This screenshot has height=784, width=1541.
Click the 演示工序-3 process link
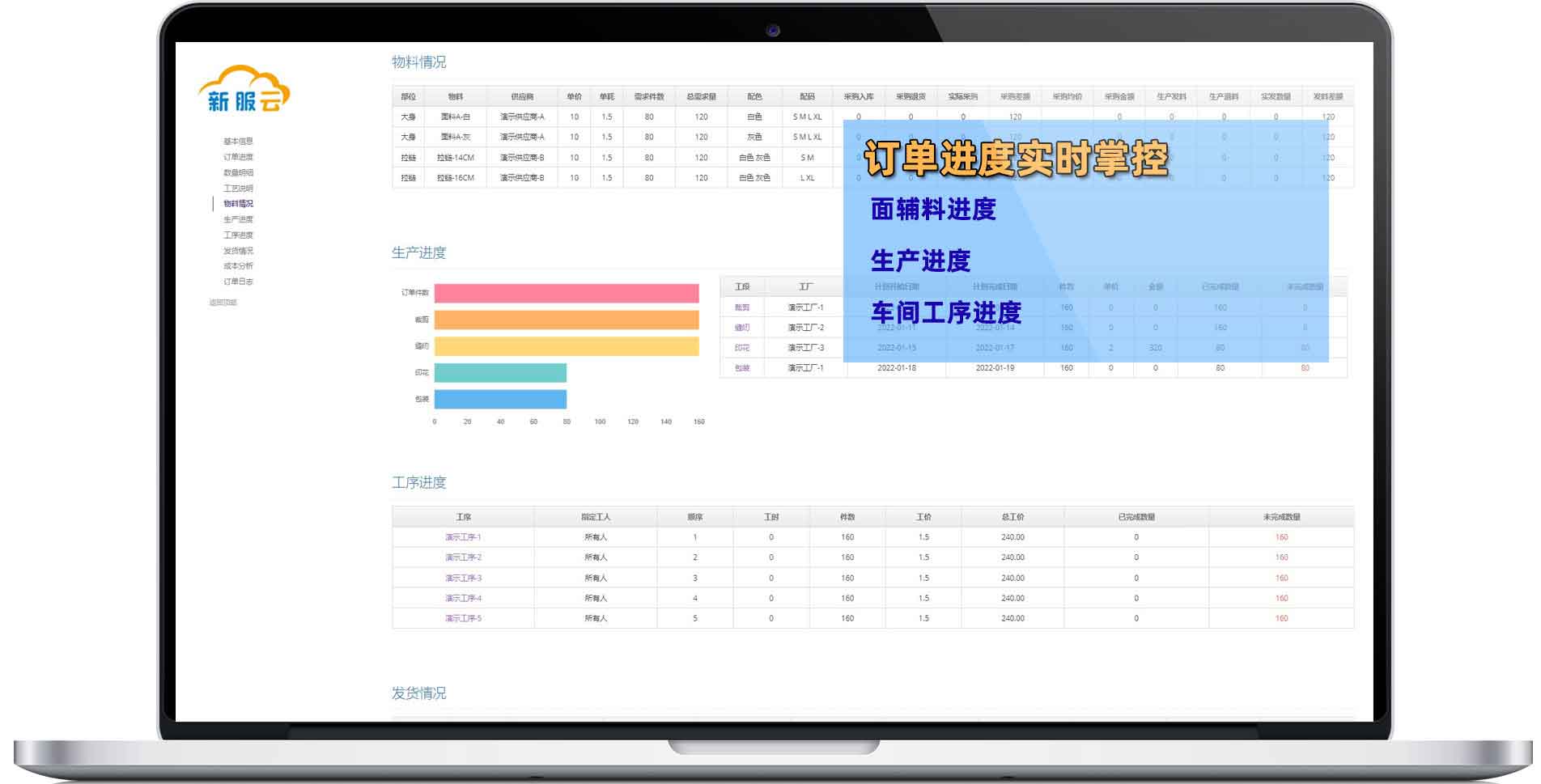point(462,578)
